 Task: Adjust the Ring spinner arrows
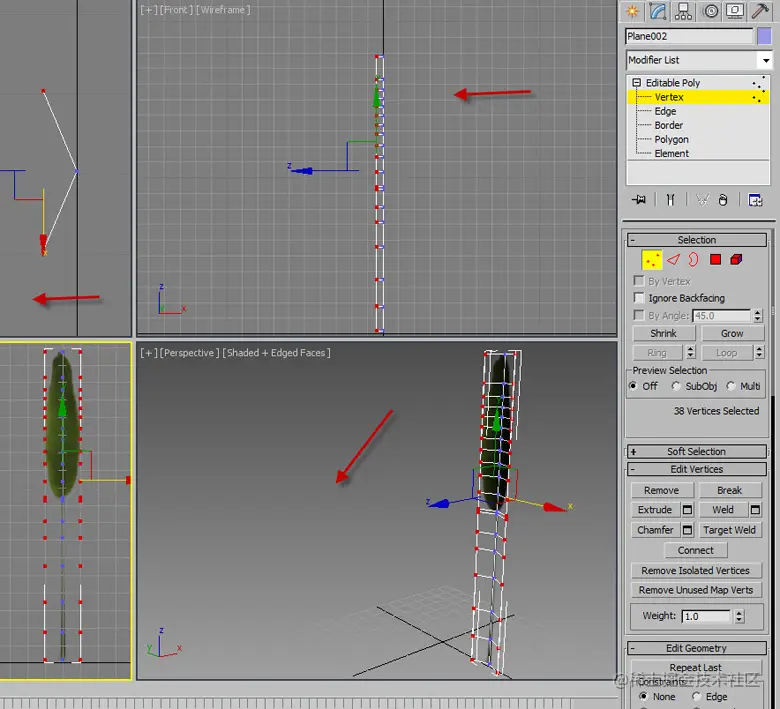(690, 353)
